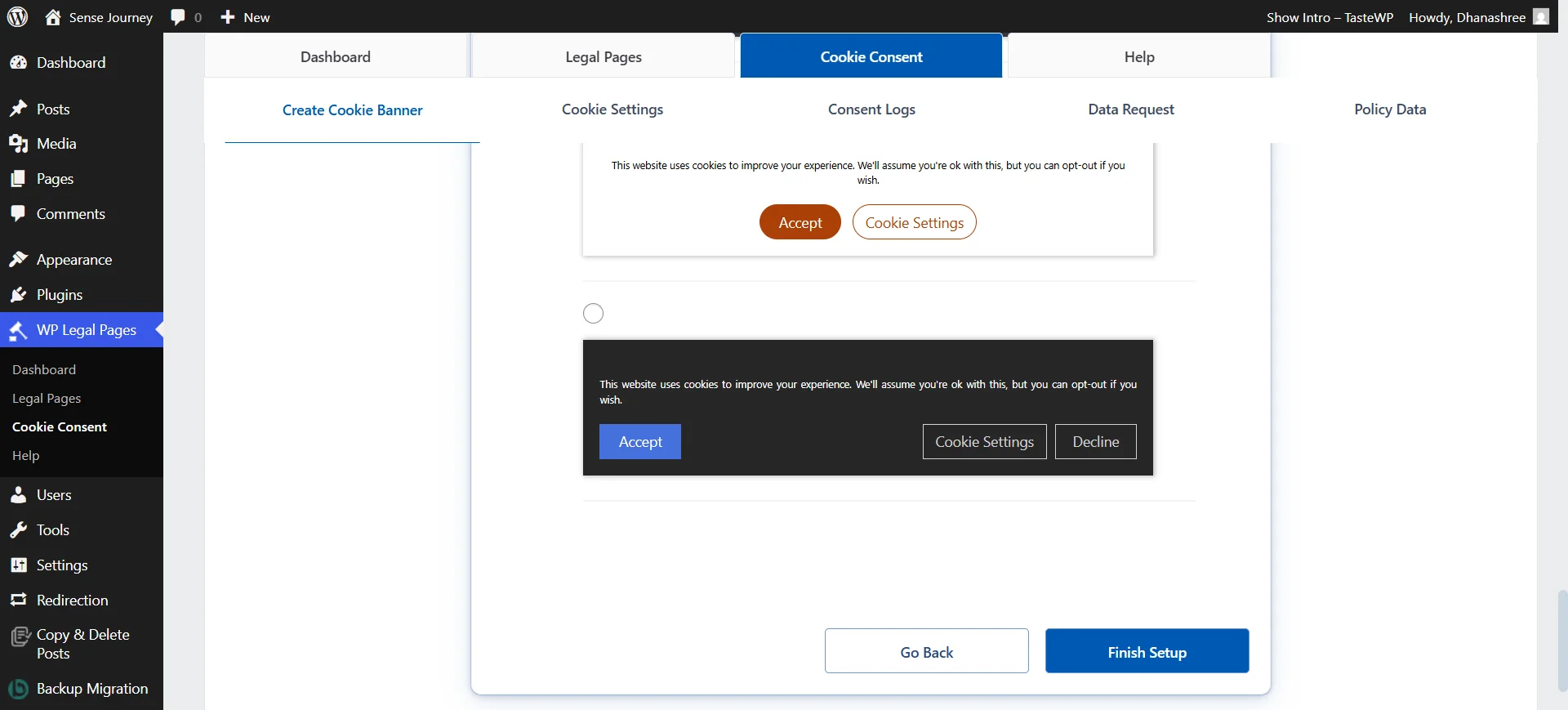
Task: Click the WordPress logo icon
Action: [x=17, y=17]
